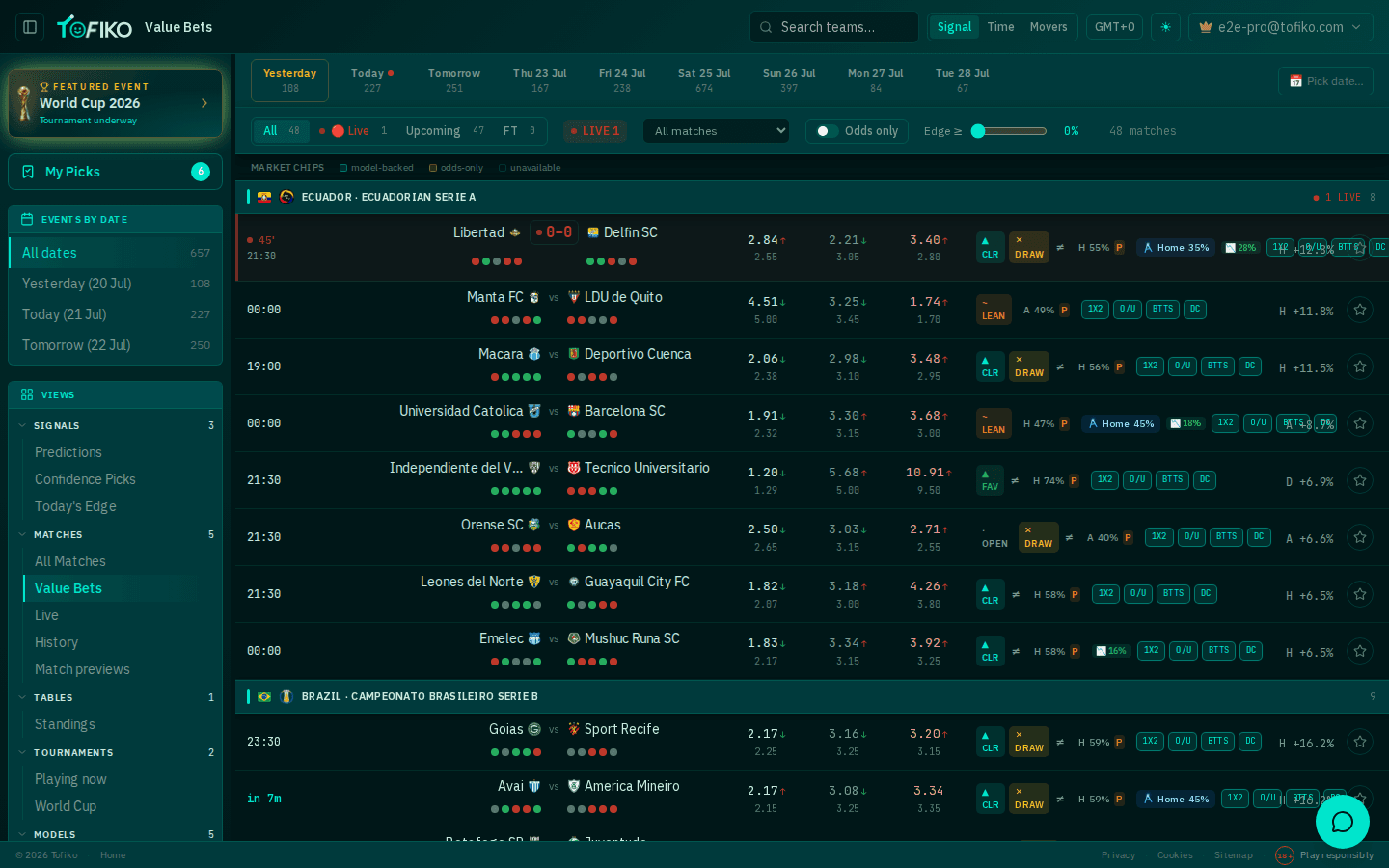Toggle the Odds only switch
The height and width of the screenshot is (868, 1389).
pyautogui.click(x=827, y=131)
